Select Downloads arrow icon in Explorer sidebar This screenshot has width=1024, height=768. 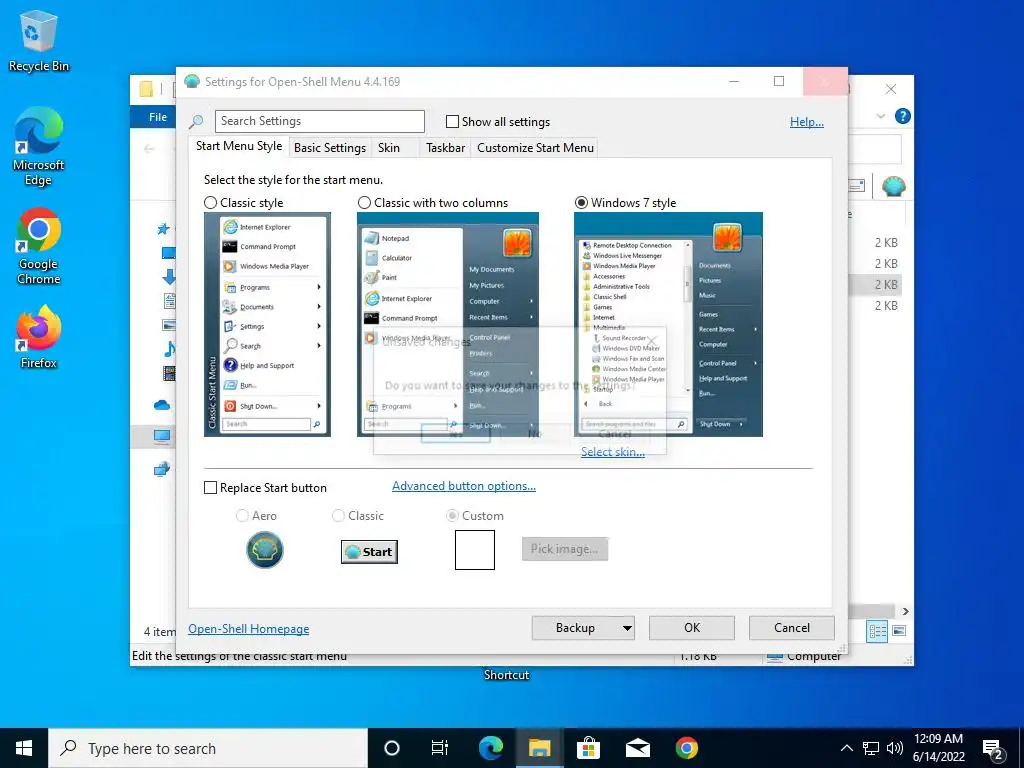coord(168,277)
